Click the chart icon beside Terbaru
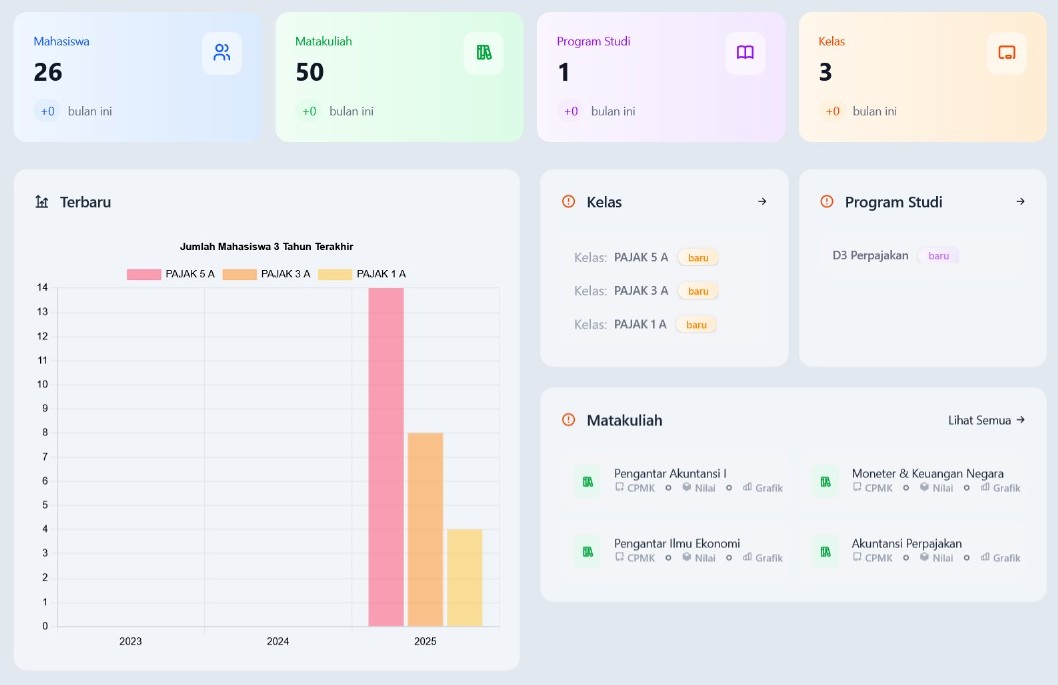Viewport: 1058px width, 685px height. pyautogui.click(x=42, y=202)
